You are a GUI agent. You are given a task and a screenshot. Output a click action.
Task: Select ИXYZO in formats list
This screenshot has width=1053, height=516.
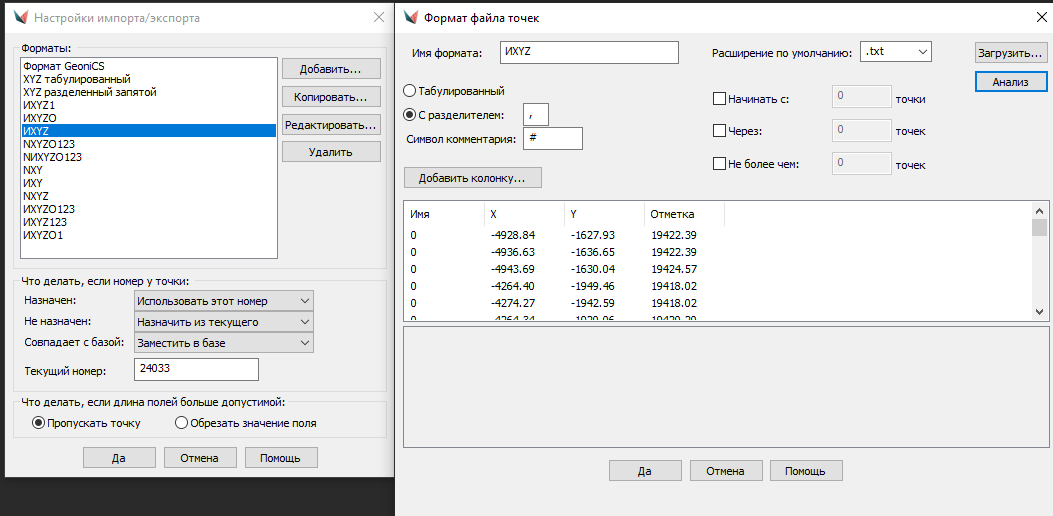[x=148, y=118]
